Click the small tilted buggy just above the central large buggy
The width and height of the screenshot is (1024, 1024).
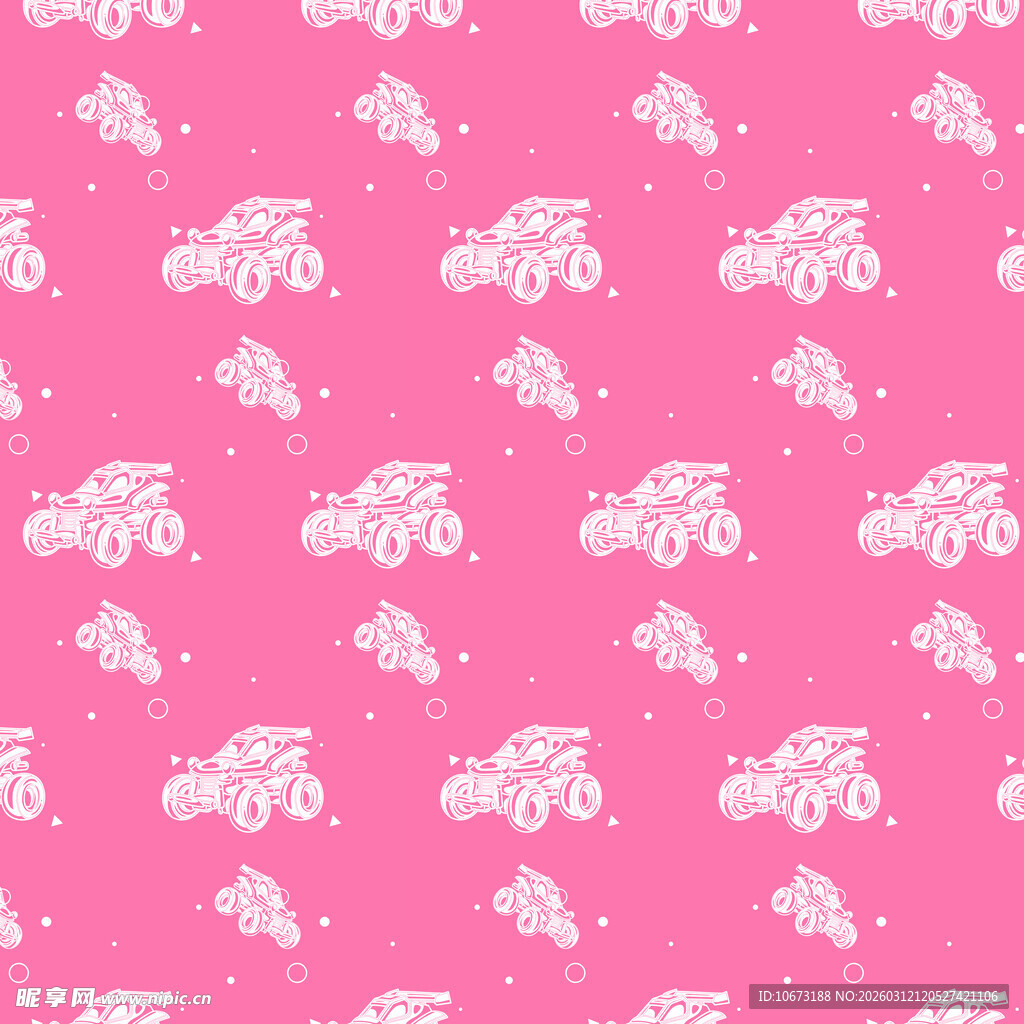[x=536, y=378]
